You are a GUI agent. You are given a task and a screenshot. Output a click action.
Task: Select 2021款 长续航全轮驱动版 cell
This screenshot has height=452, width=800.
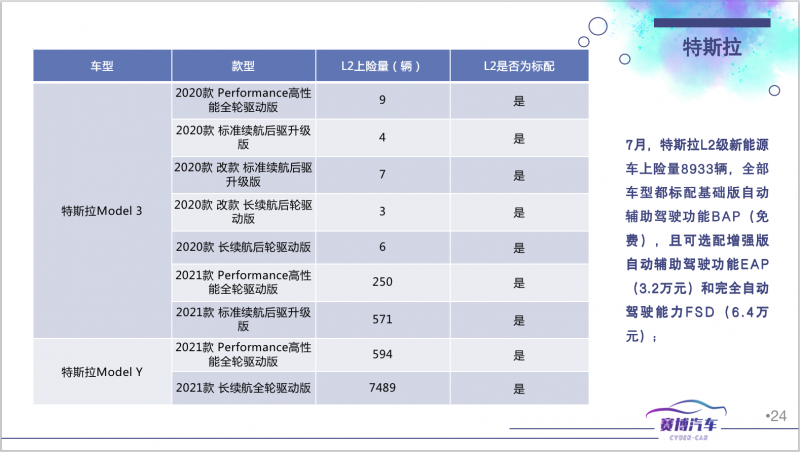click(243, 388)
